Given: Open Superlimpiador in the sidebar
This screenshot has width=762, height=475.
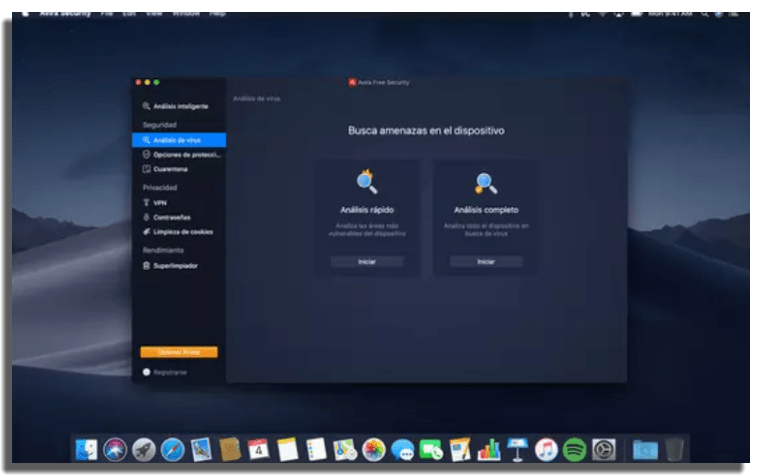Looking at the screenshot, I should (170, 265).
